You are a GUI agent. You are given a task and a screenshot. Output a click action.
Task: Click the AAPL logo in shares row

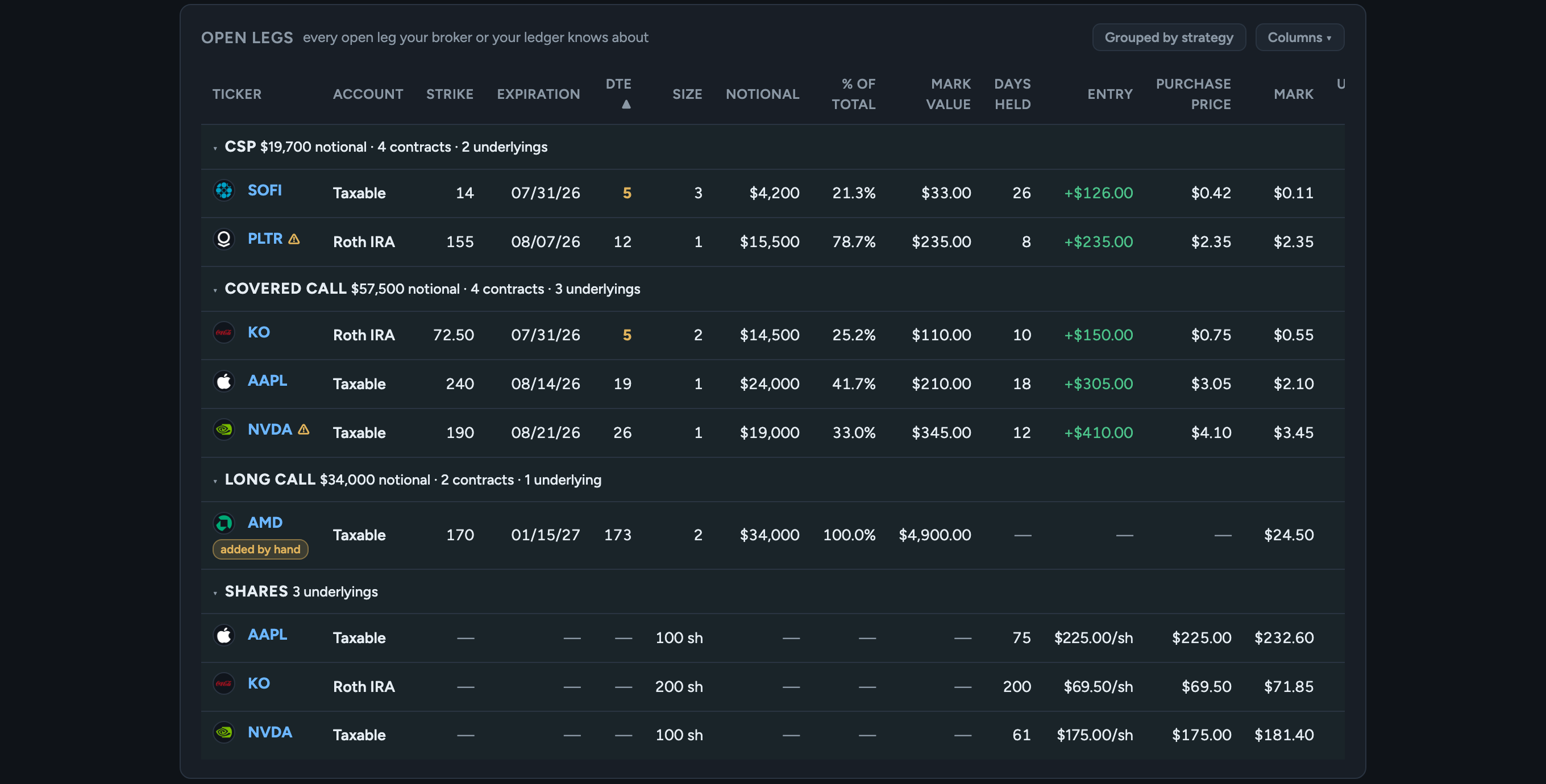pyautogui.click(x=224, y=635)
